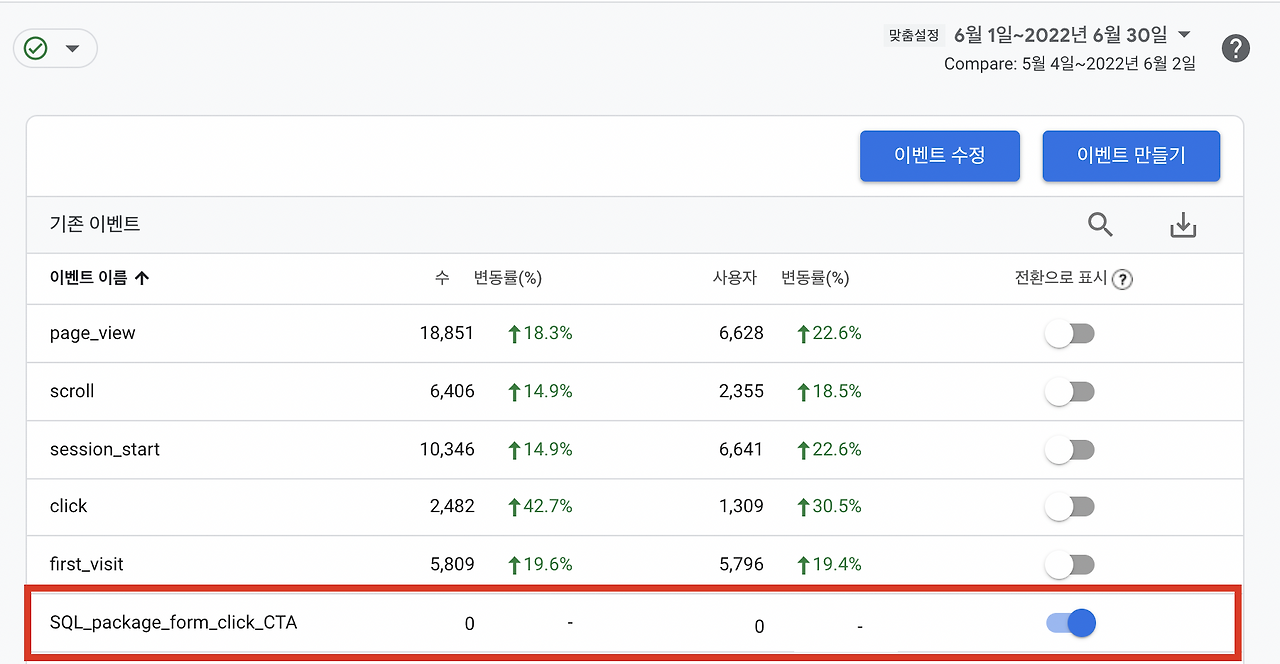
Task: Click the 전환으로 표시 column header
Action: 1061,279
